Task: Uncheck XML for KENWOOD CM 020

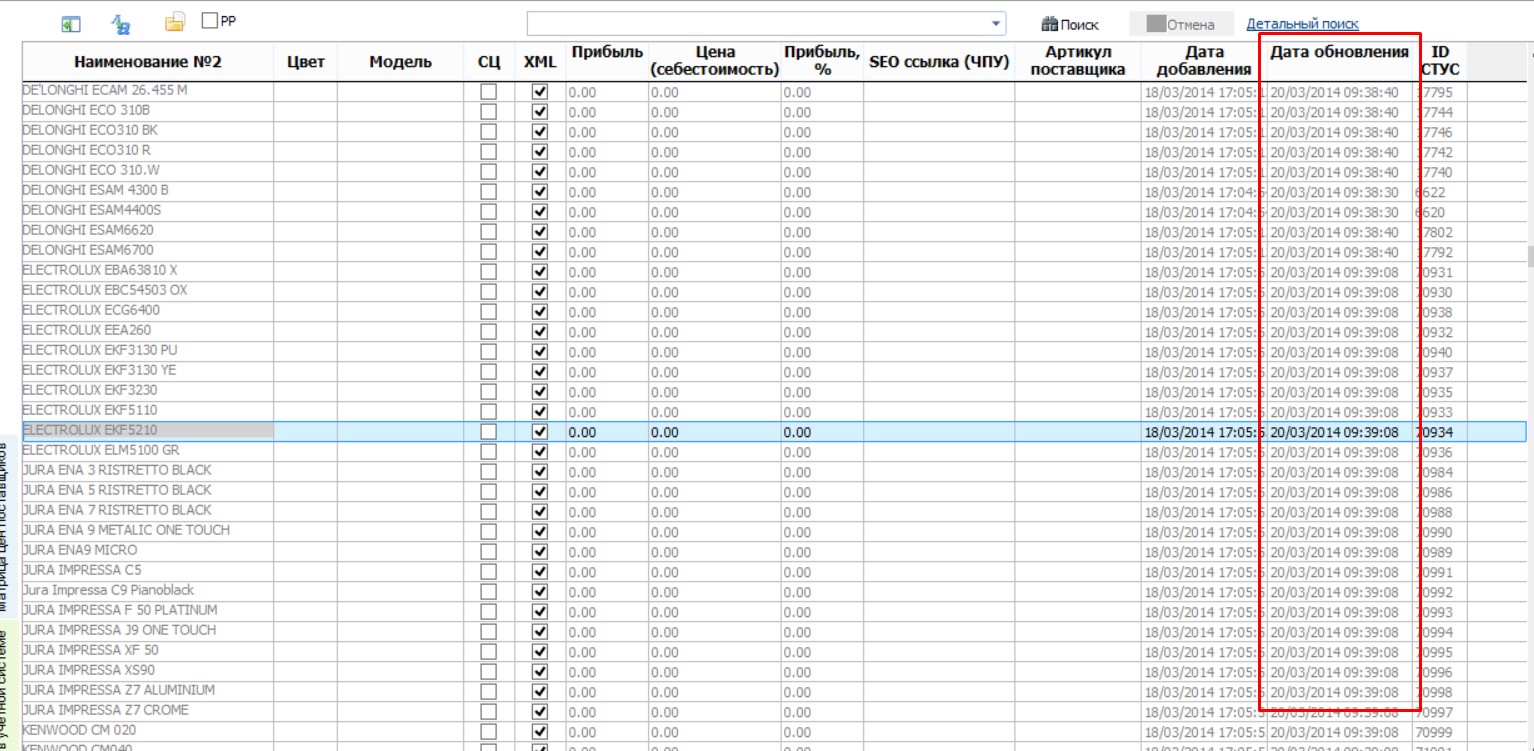Action: point(540,732)
